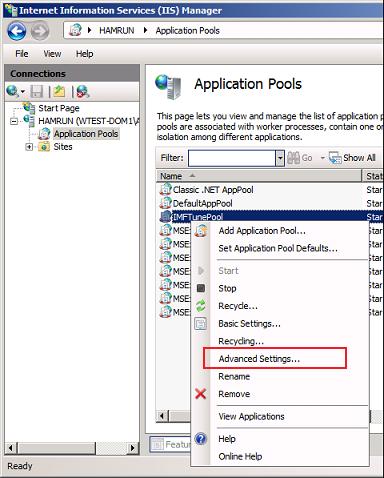384x478 pixels.
Task: Open the Filter dropdown arrow
Action: click(x=280, y=158)
